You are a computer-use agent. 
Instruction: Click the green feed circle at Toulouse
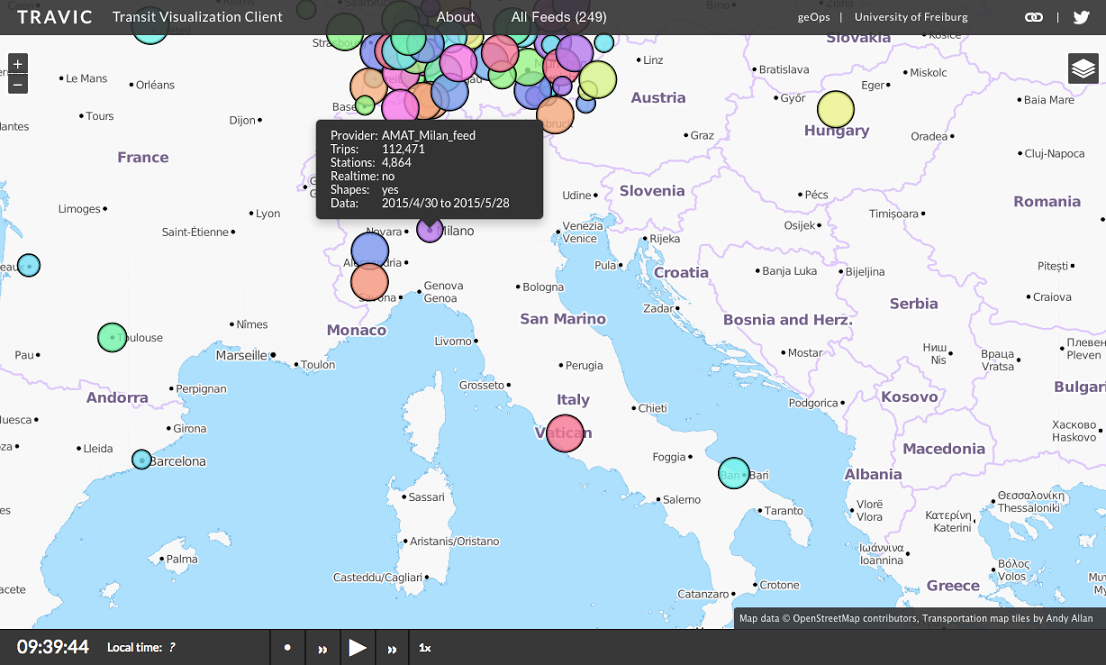pyautogui.click(x=112, y=337)
